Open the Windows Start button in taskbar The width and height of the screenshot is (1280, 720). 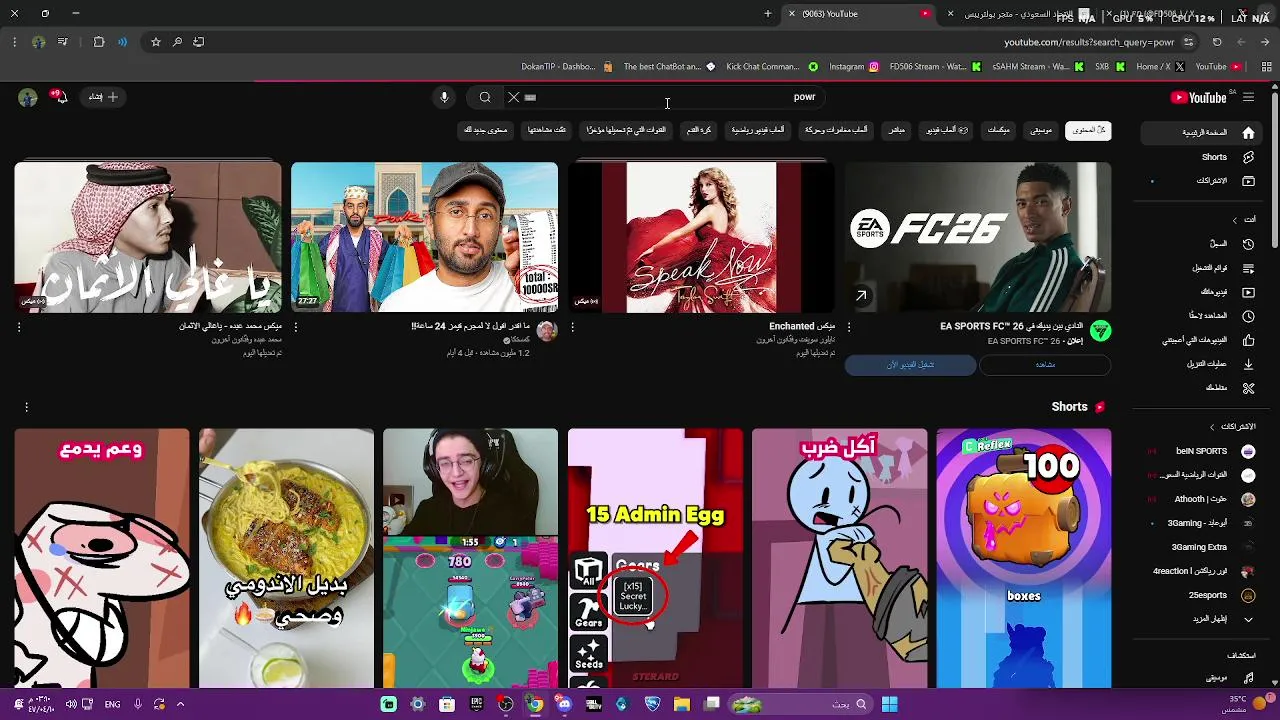(x=889, y=704)
